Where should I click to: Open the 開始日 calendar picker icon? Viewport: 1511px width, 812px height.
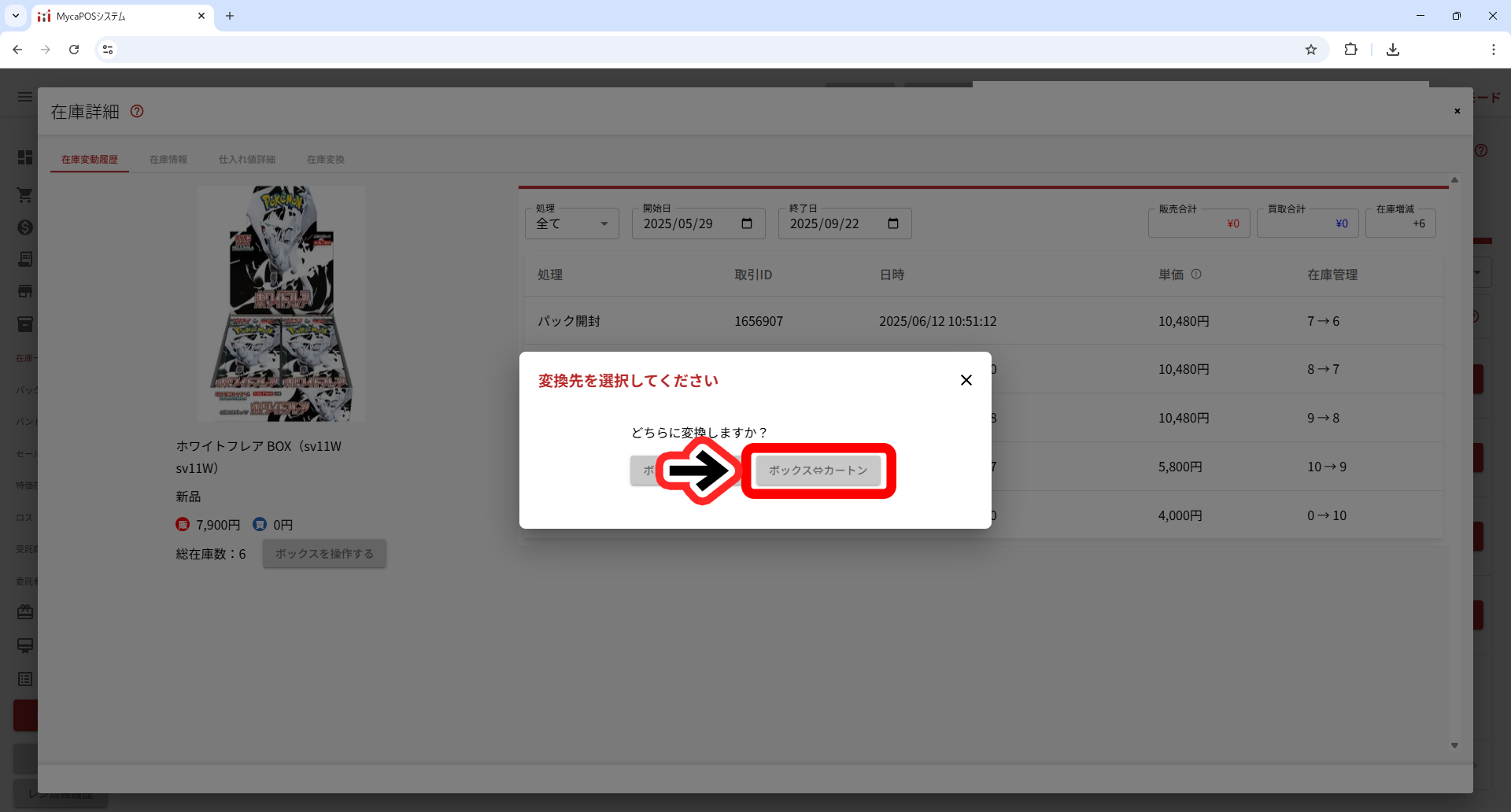pos(747,224)
